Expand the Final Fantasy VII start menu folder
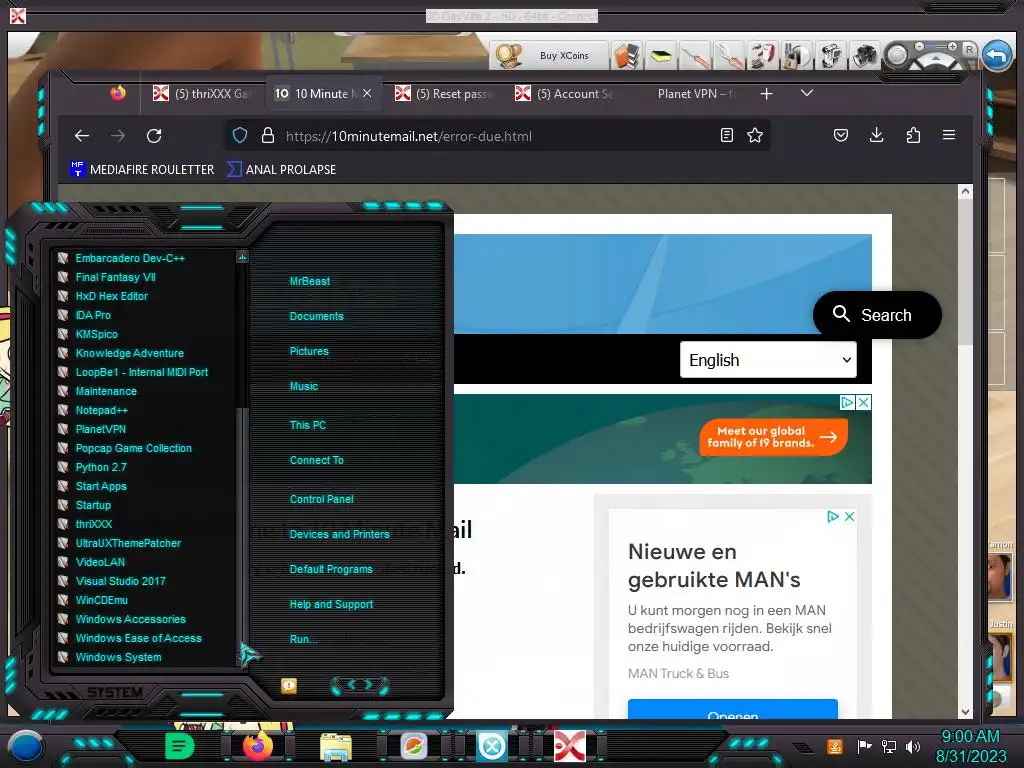Screen dimensions: 1024x768 (x=115, y=277)
